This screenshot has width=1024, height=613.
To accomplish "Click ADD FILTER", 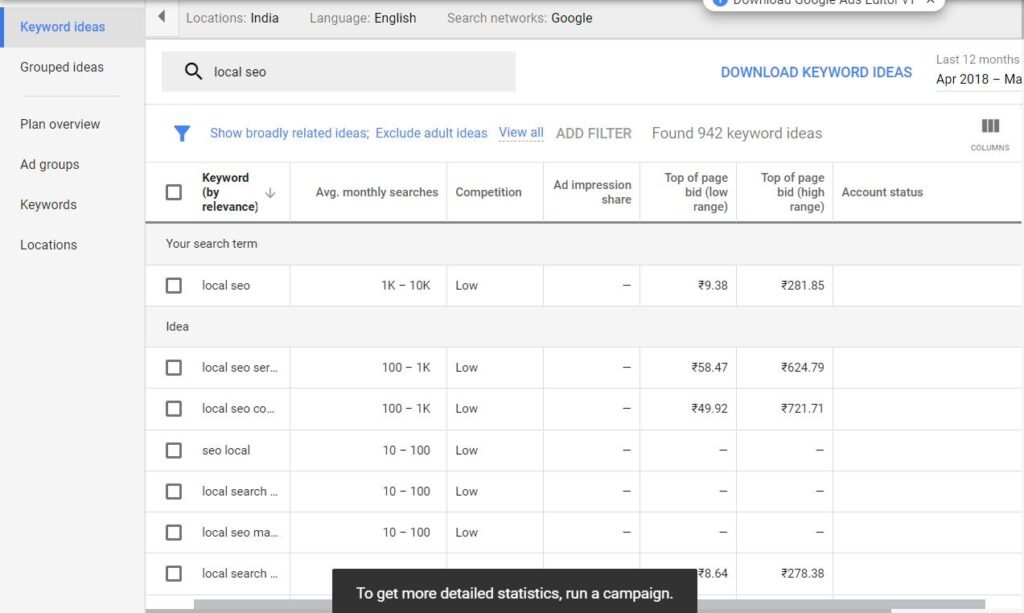I will tap(594, 133).
